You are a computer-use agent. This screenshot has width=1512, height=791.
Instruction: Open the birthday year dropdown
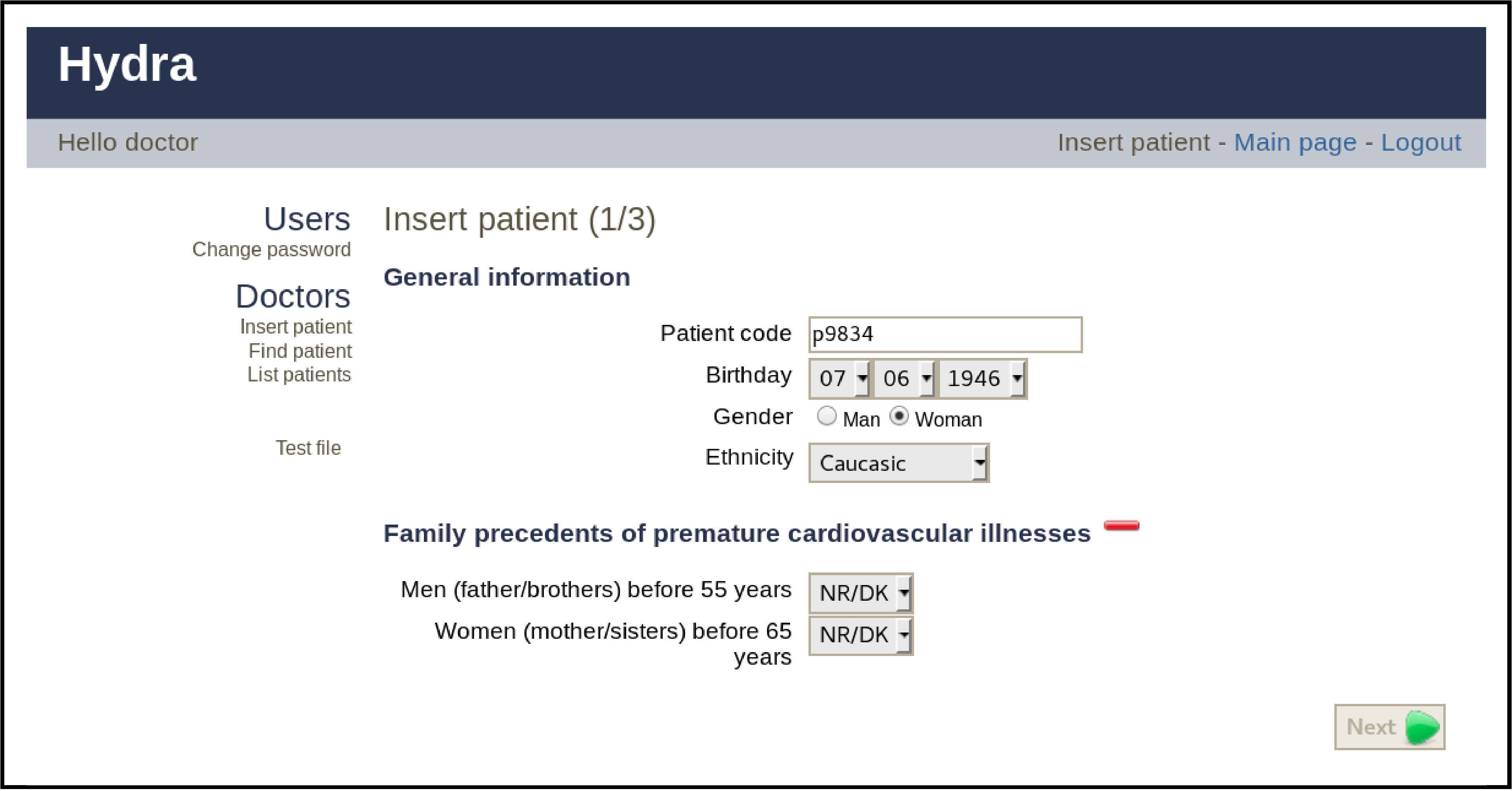click(982, 379)
